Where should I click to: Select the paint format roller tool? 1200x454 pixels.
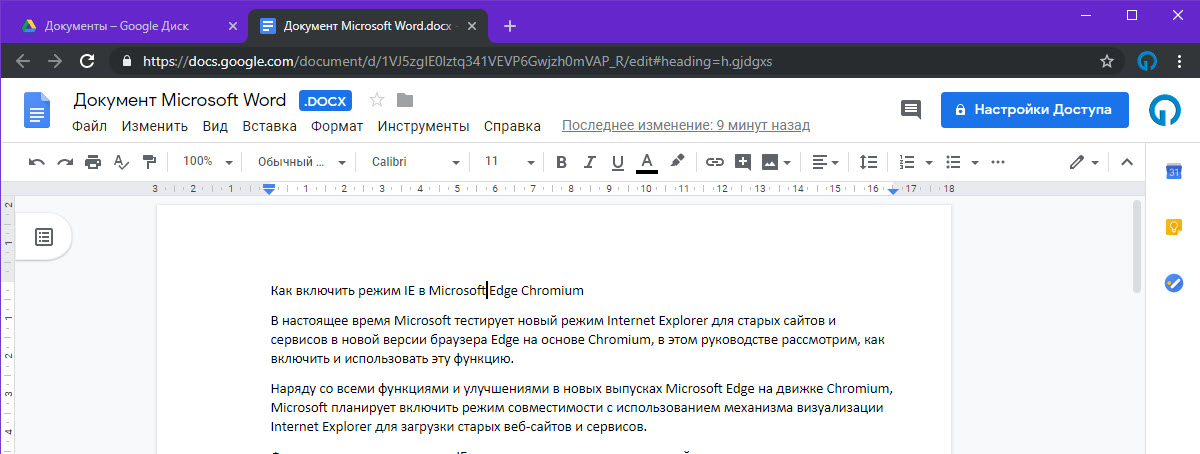149,161
